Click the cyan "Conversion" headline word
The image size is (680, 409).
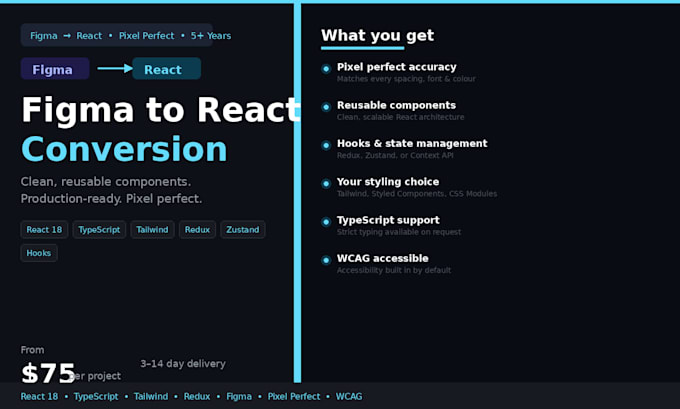124,149
